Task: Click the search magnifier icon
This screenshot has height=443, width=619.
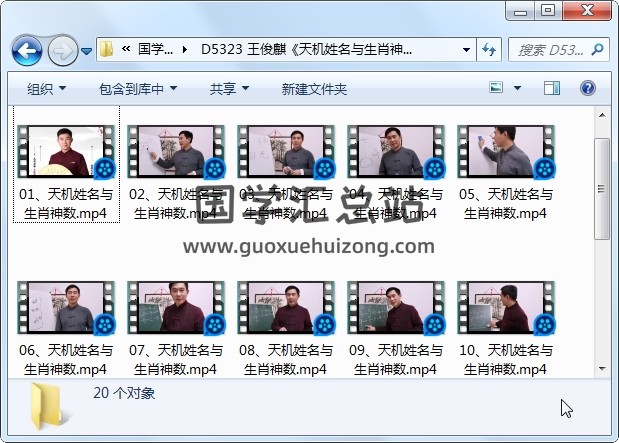Action: tap(597, 49)
